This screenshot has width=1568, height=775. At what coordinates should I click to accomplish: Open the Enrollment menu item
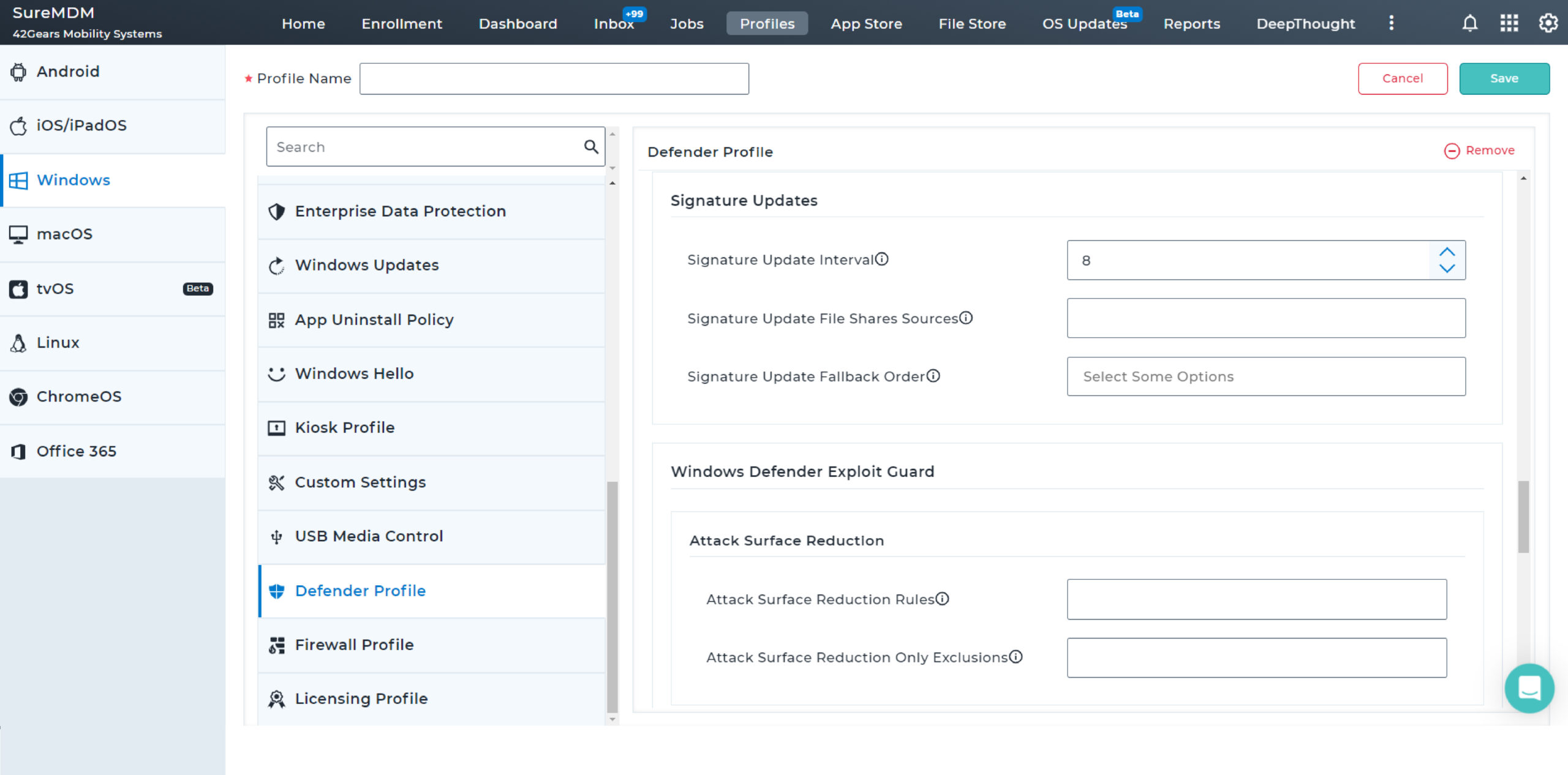click(x=402, y=23)
